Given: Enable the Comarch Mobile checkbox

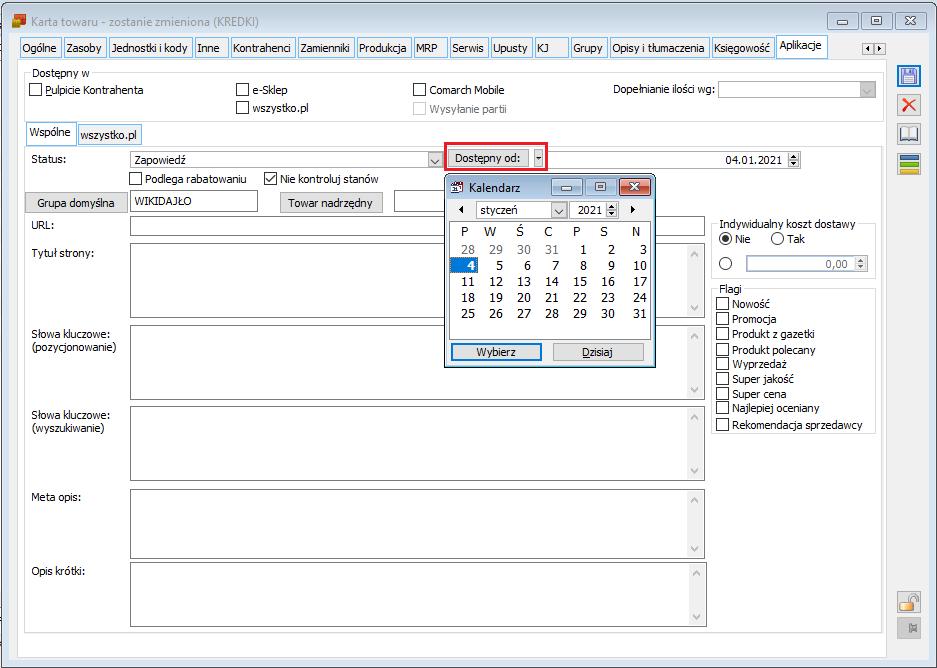Looking at the screenshot, I should (419, 90).
